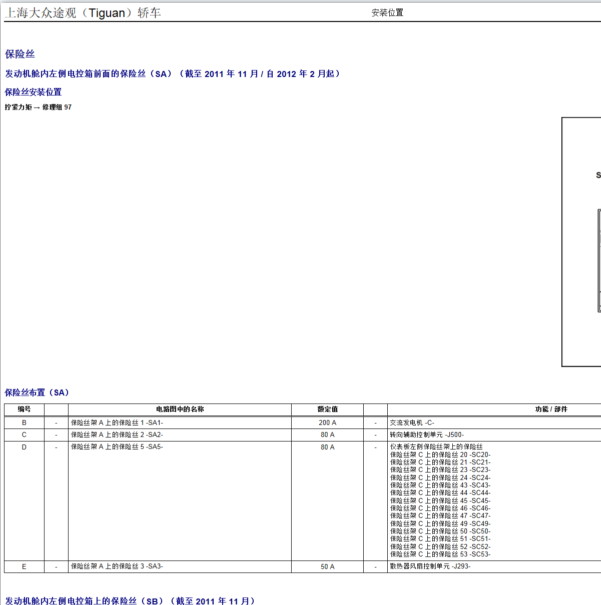Click the line ending with '-SC47-'

[x=440, y=516]
